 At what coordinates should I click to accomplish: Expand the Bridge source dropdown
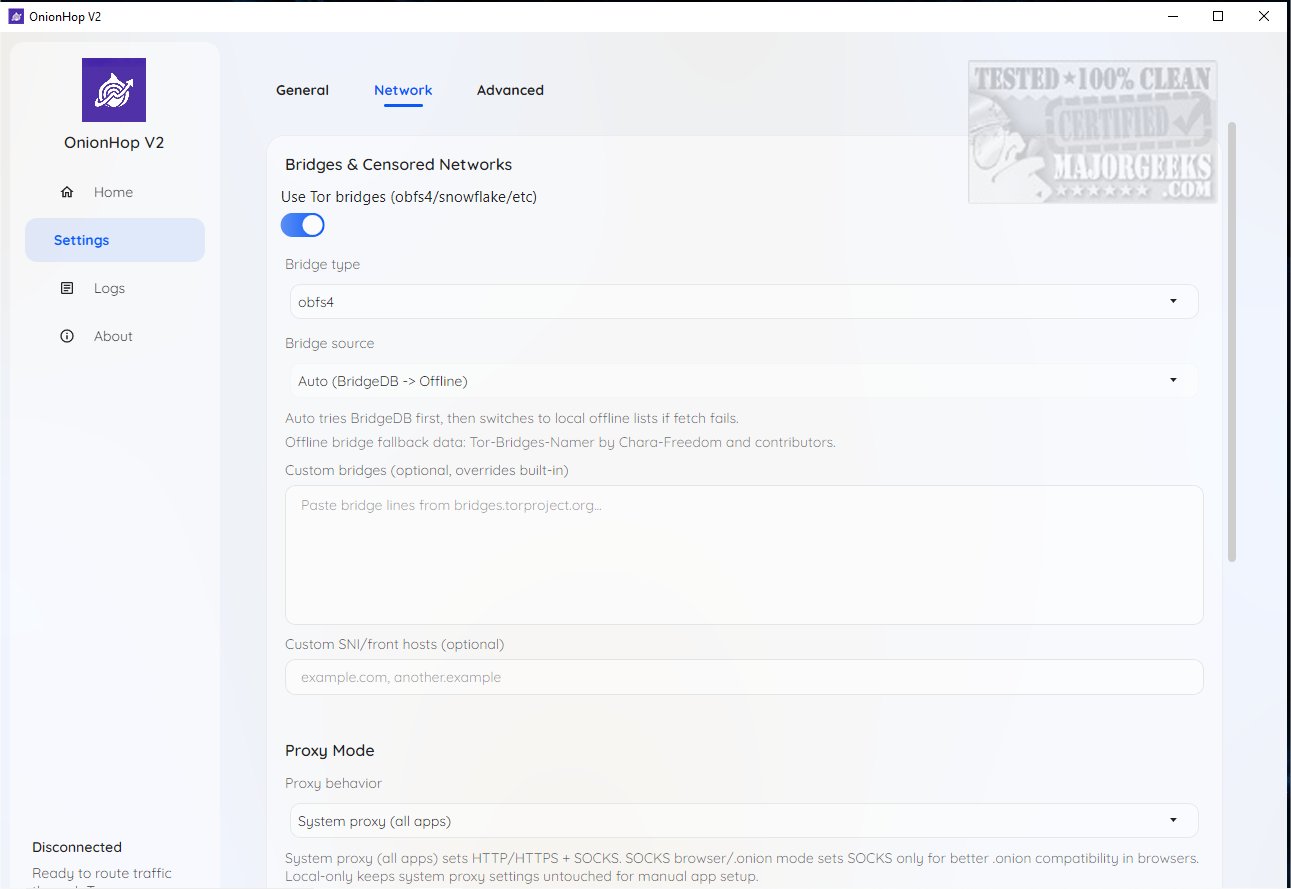[741, 380]
